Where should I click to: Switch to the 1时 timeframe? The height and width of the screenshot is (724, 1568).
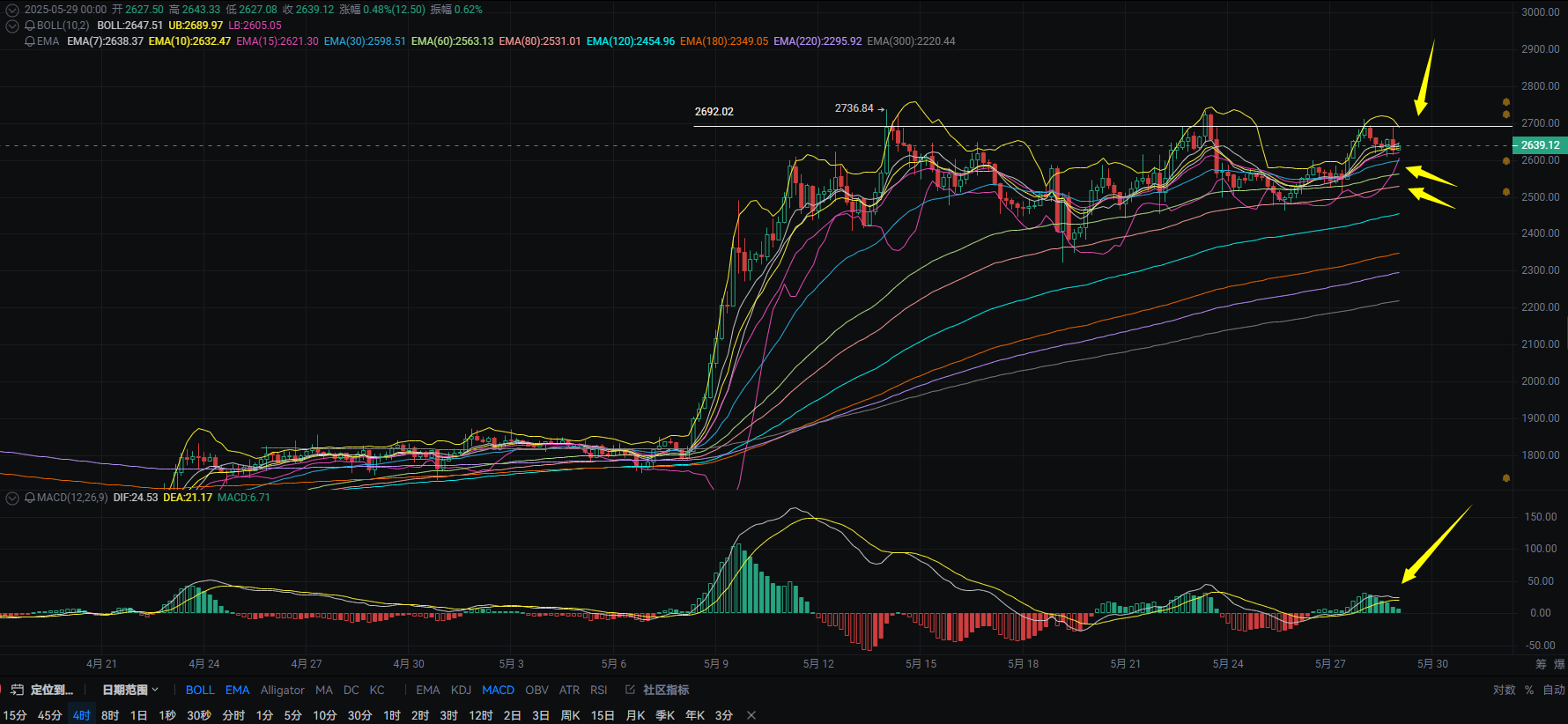tap(392, 715)
